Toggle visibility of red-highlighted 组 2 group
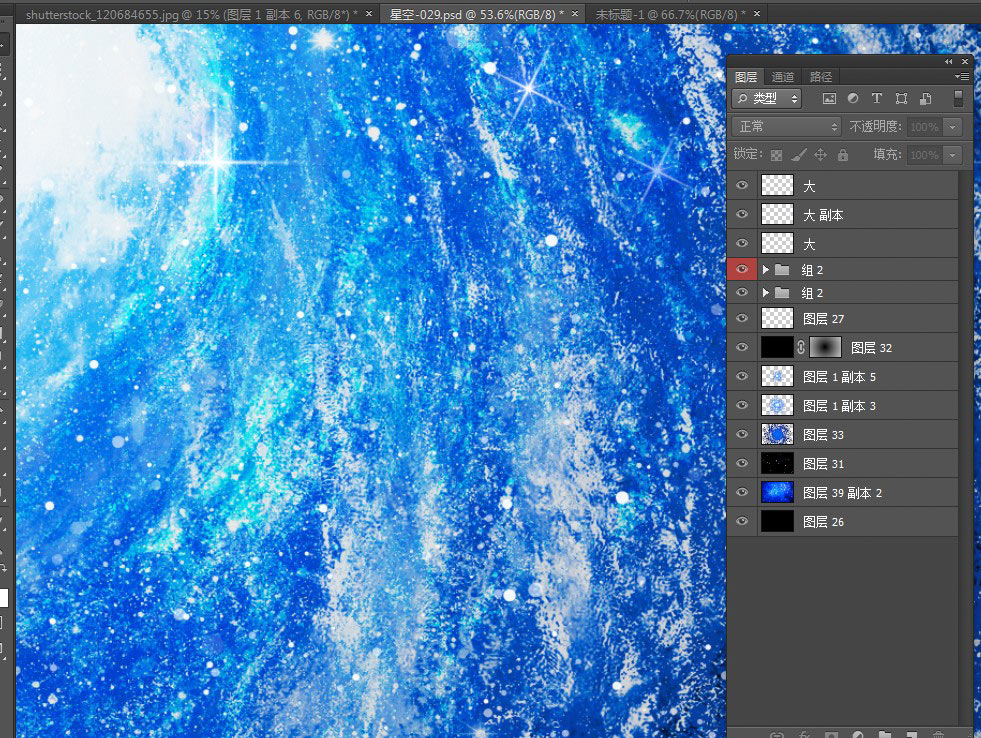 (742, 269)
